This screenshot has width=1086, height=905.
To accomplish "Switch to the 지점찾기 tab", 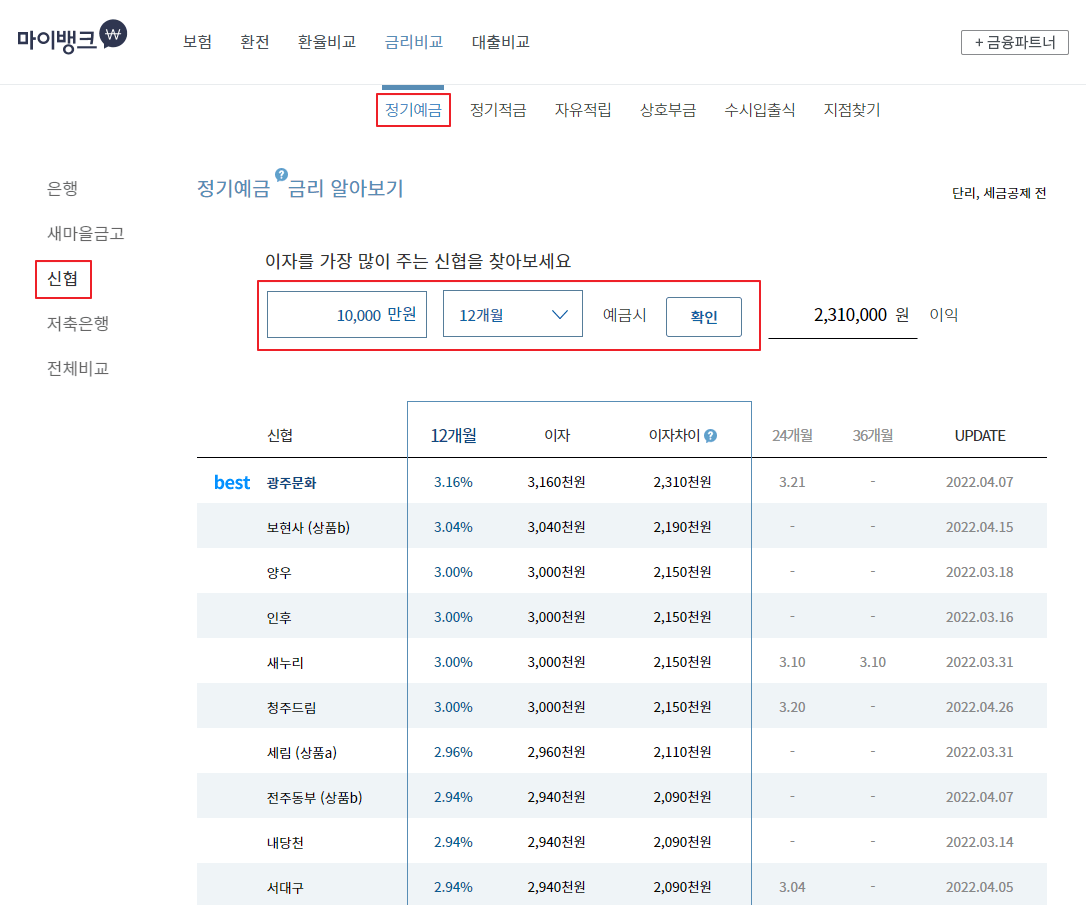I will tap(852, 109).
